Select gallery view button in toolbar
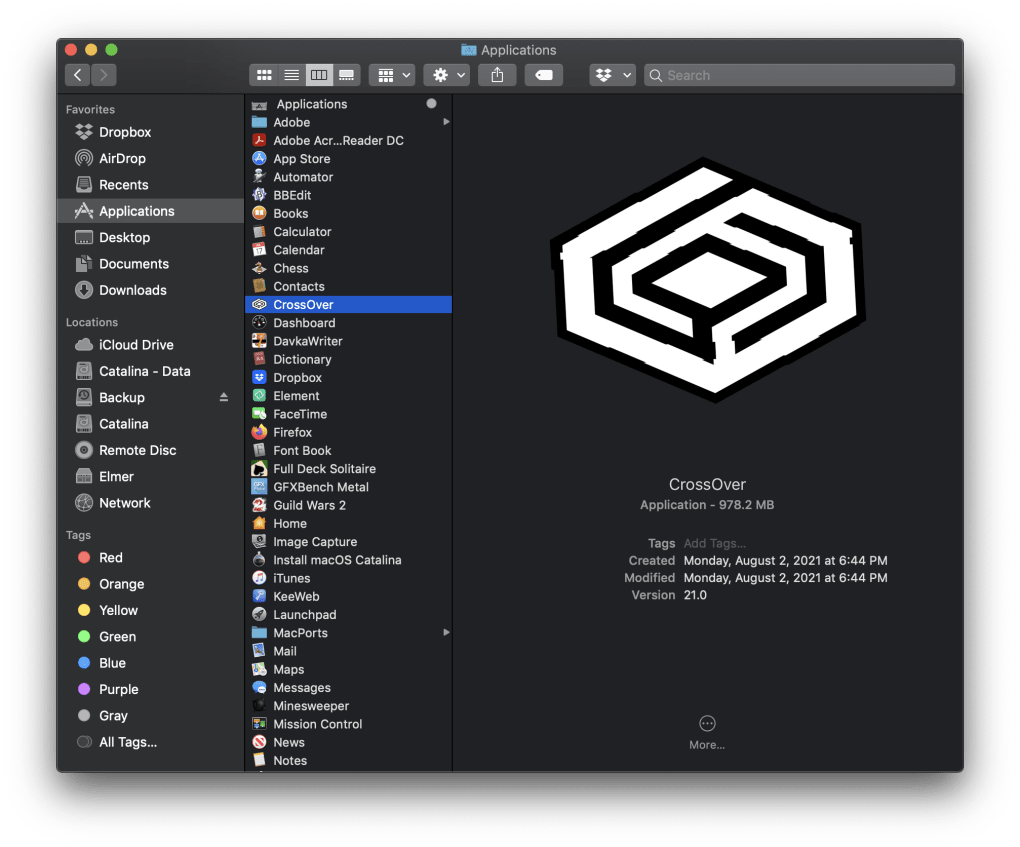Screen dimensions: 1020x847 (347, 75)
